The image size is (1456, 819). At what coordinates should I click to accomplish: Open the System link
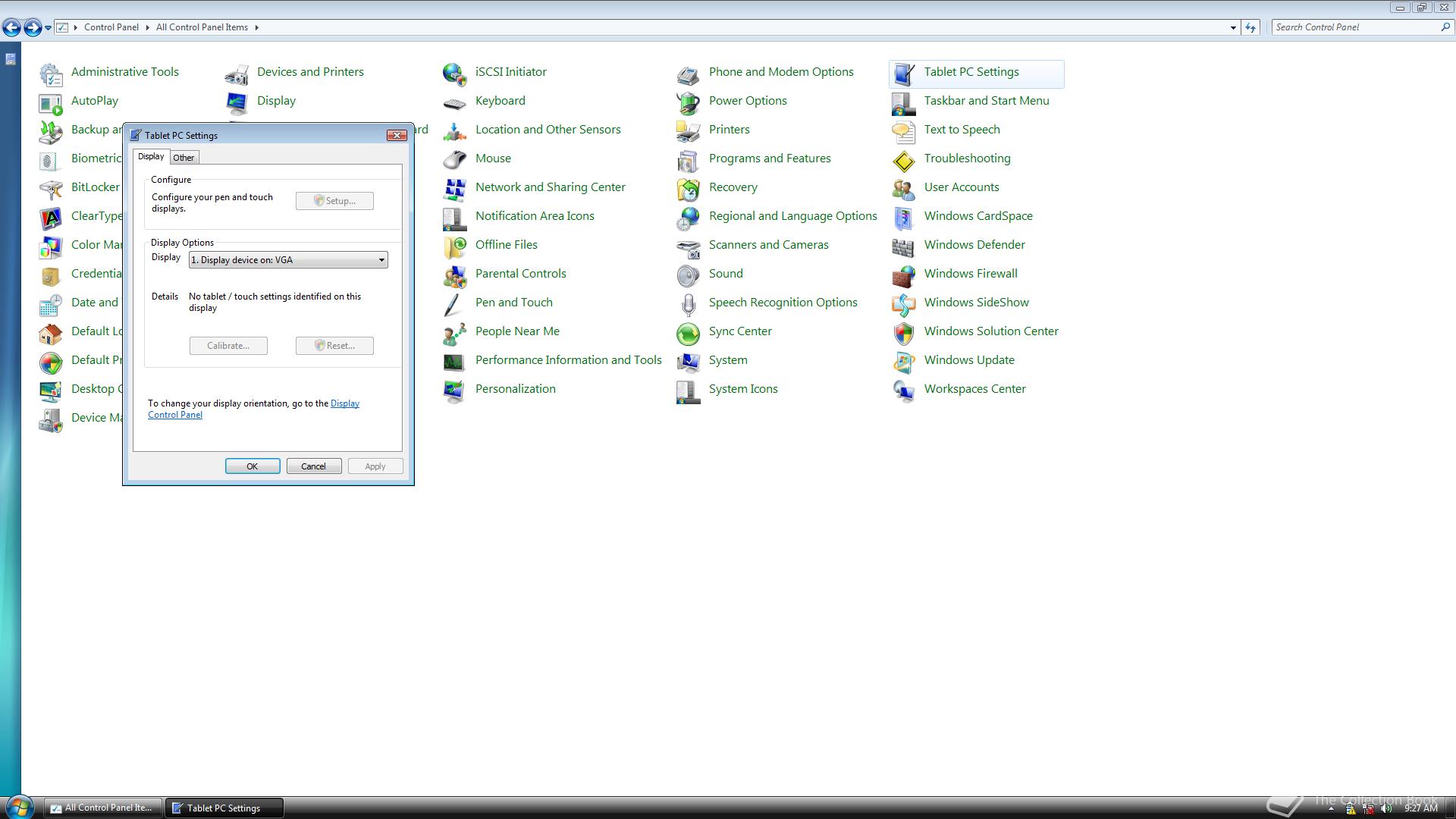pos(728,360)
